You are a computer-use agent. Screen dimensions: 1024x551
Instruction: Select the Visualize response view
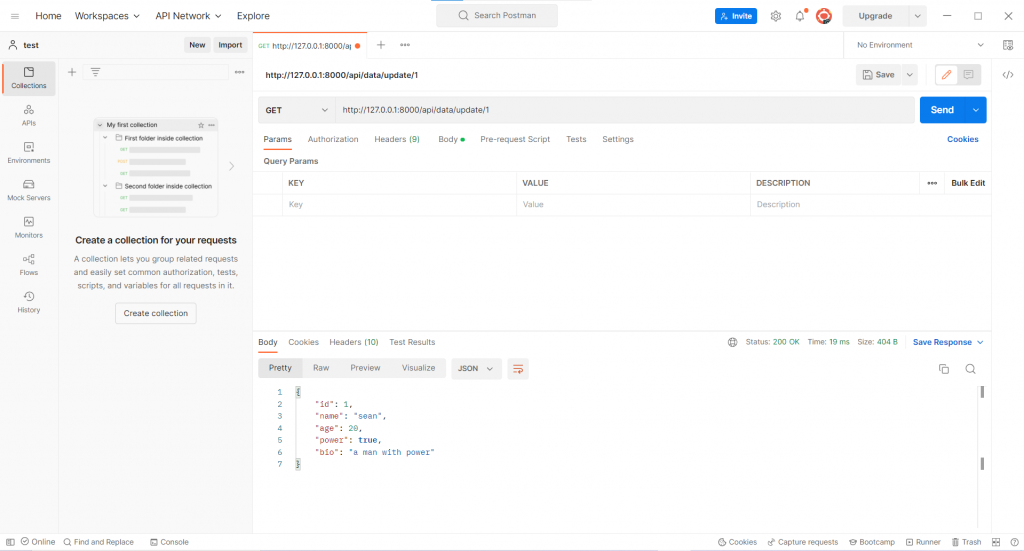(419, 368)
